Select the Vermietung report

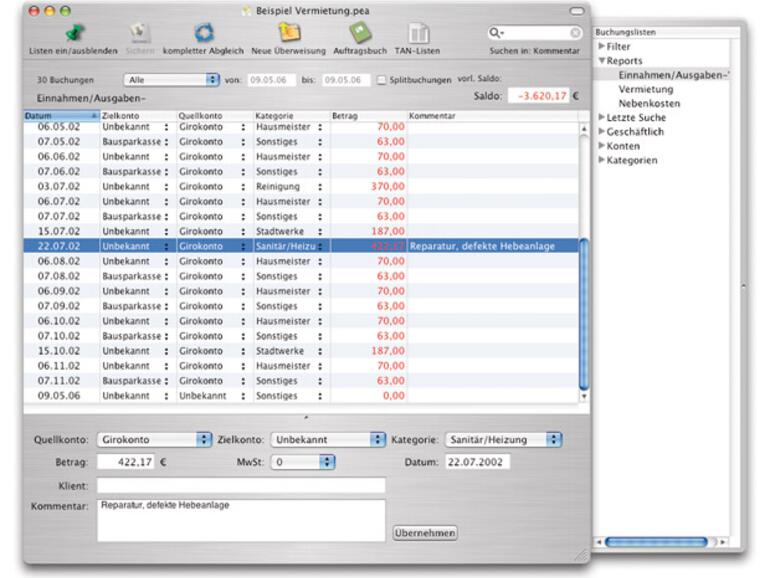click(x=646, y=89)
